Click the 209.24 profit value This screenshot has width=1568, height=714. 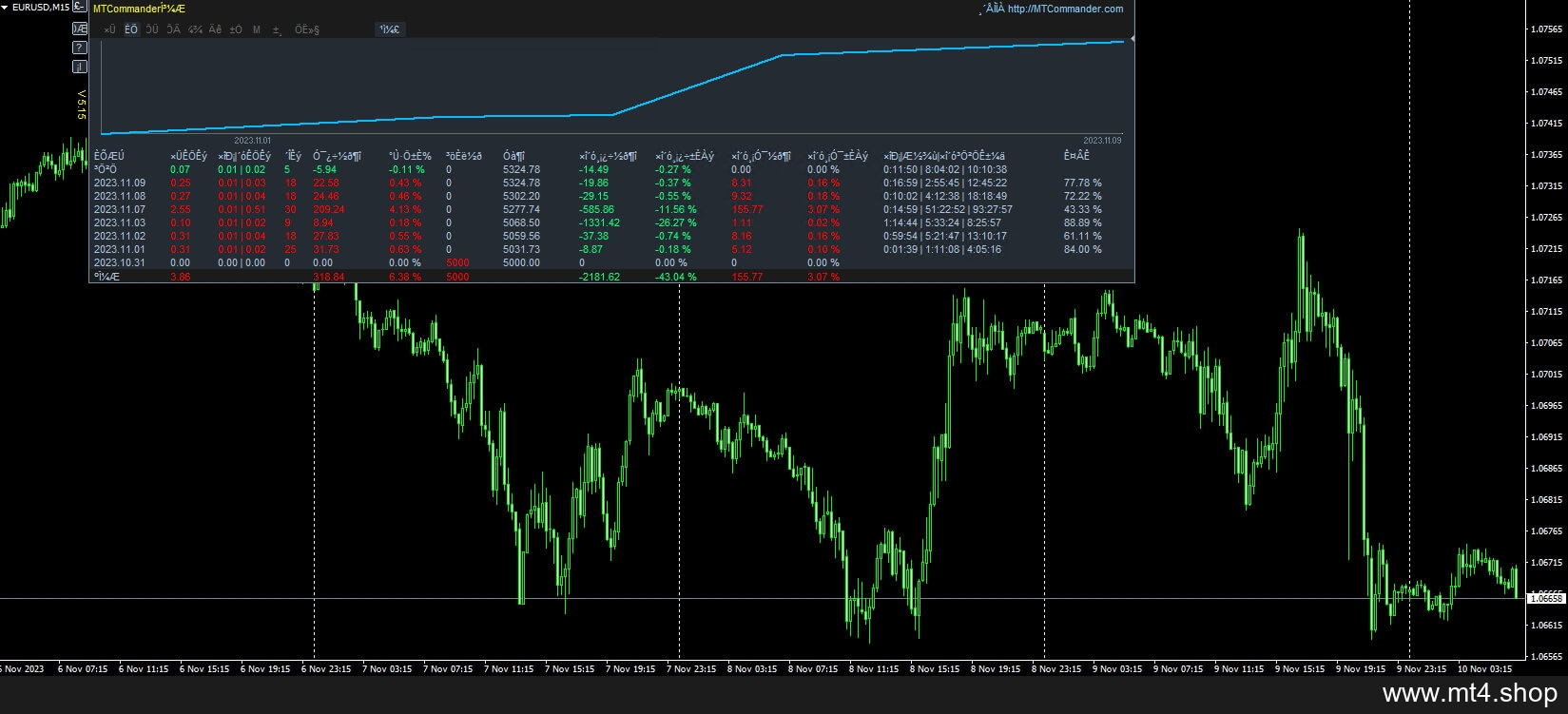point(329,209)
